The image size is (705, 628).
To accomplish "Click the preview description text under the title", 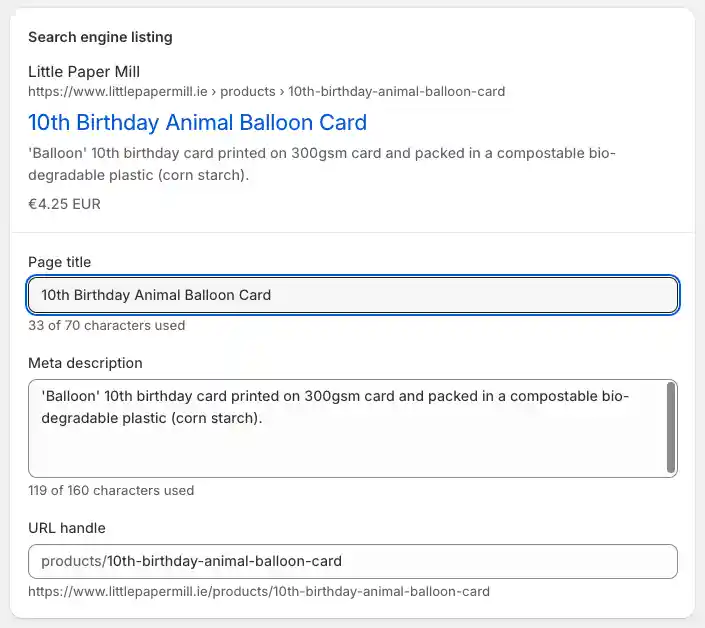I will pyautogui.click(x=320, y=164).
